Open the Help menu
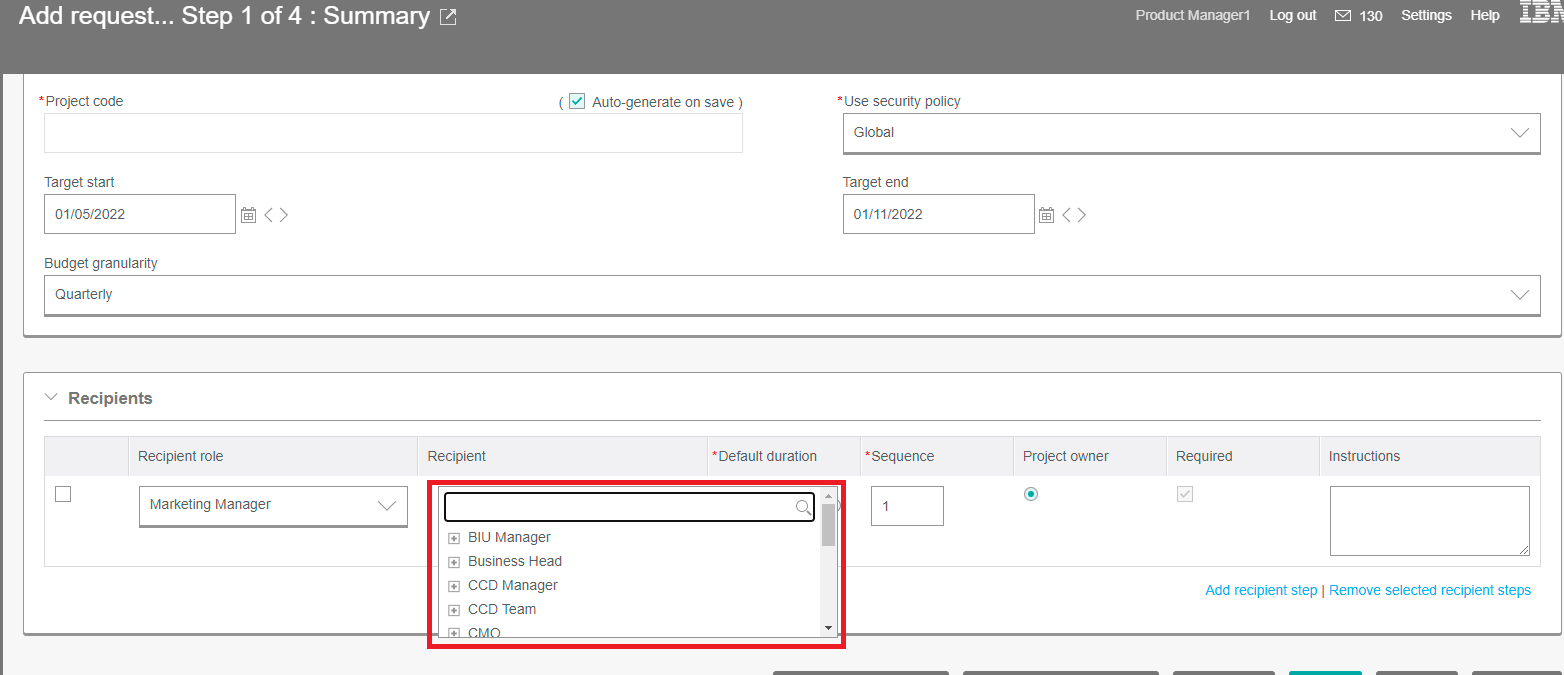The width and height of the screenshot is (1564, 675). pyautogui.click(x=1484, y=15)
